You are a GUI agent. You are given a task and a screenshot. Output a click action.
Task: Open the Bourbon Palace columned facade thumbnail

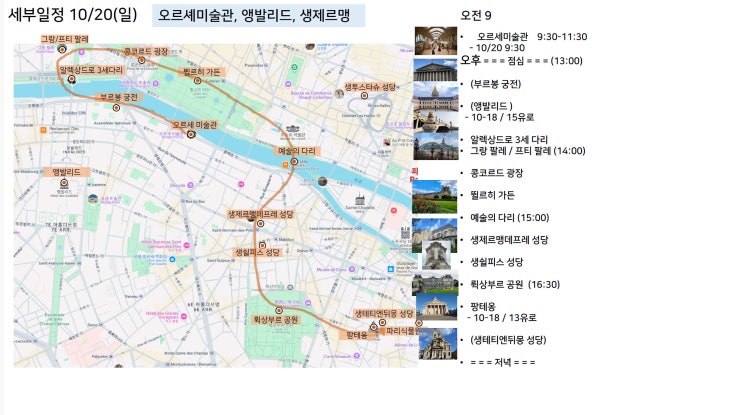pyautogui.click(x=435, y=70)
